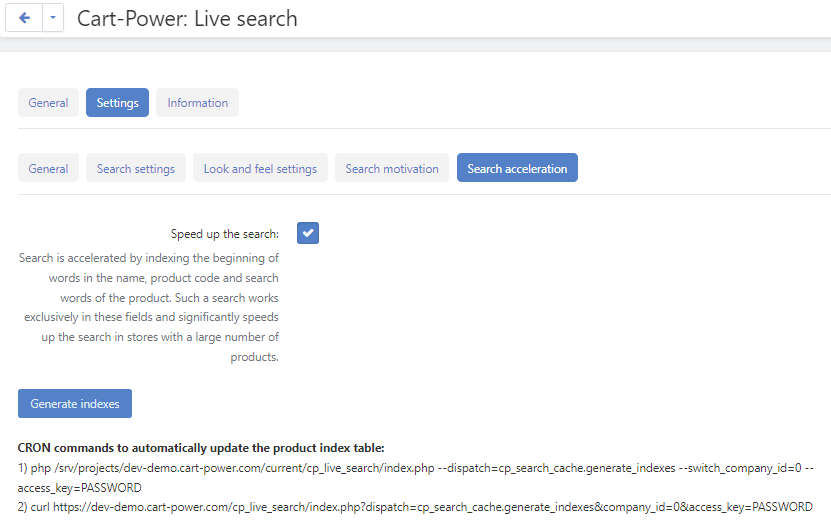
Task: Open the dropdown arrow beside the back button
Action: tap(53, 18)
